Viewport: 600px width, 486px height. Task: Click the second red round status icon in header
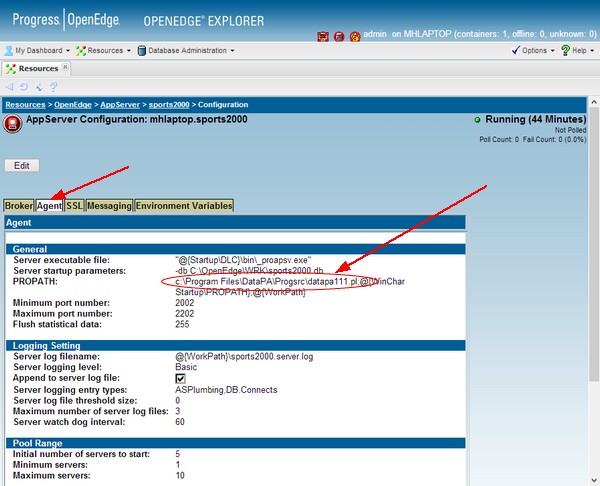tap(339, 36)
